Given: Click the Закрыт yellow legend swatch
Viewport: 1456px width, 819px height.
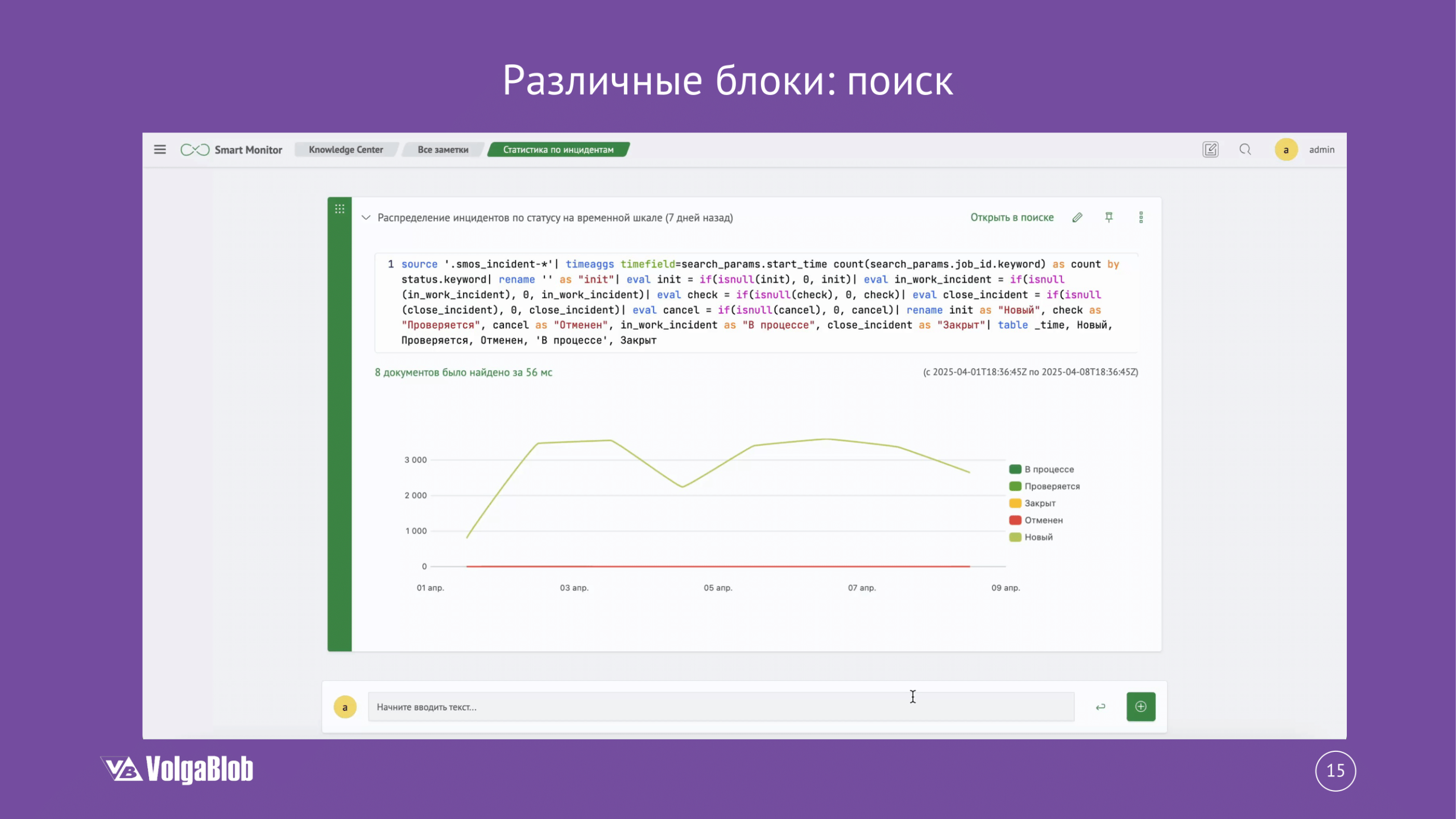Looking at the screenshot, I should click(x=1015, y=503).
